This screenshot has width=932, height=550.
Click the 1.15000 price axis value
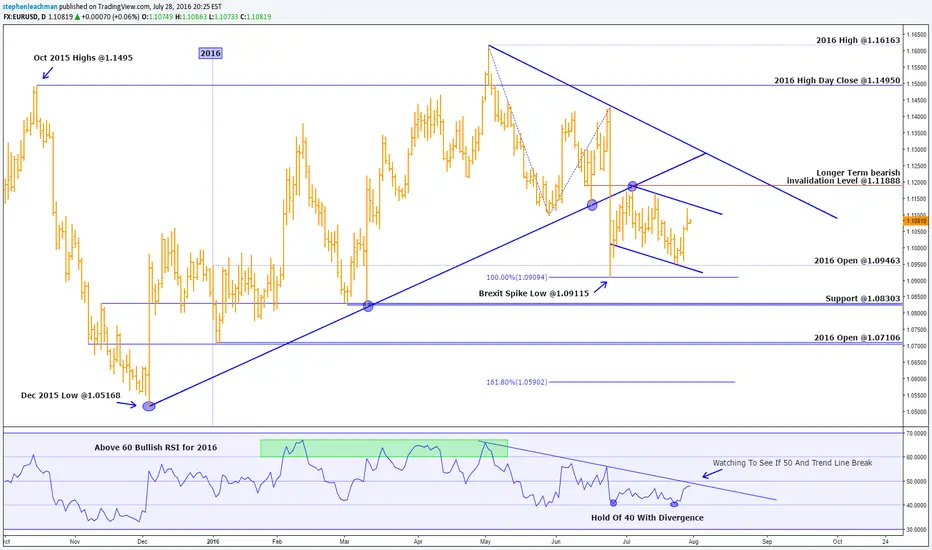917,84
